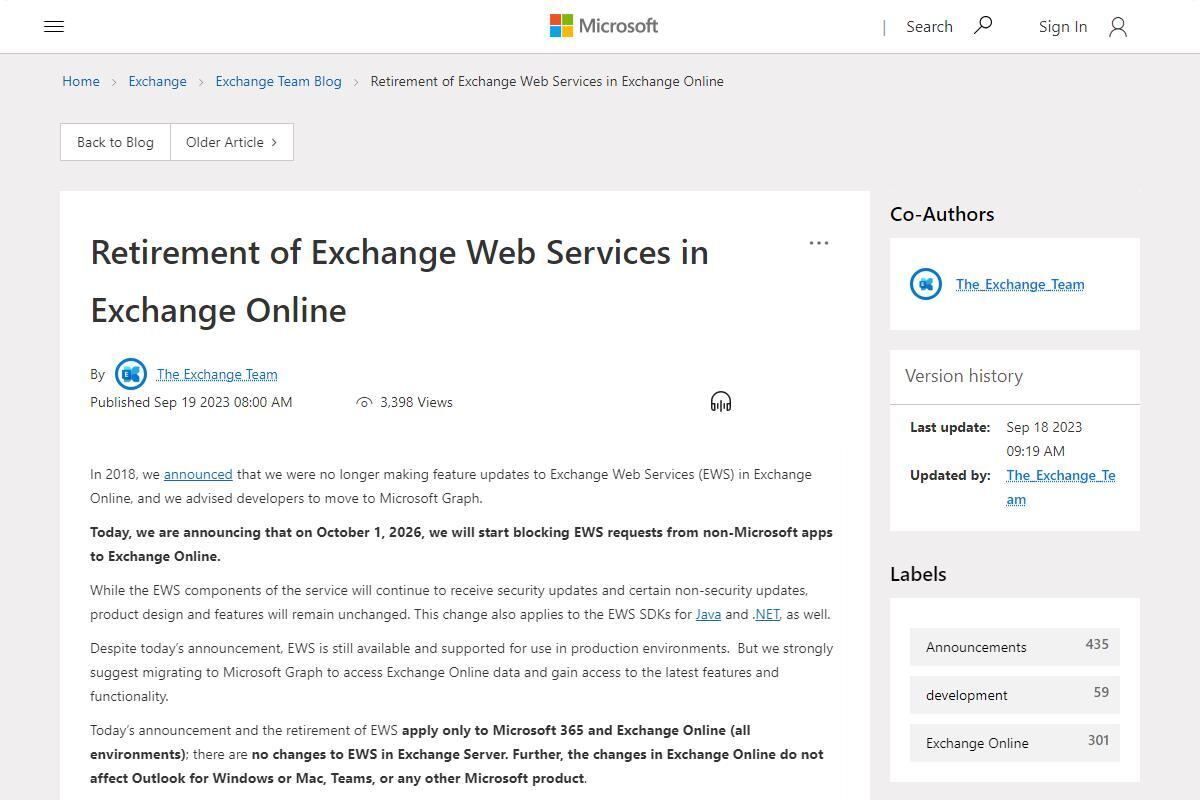Open the hamburger navigation menu
This screenshot has height=800, width=1200.
pyautogui.click(x=54, y=27)
